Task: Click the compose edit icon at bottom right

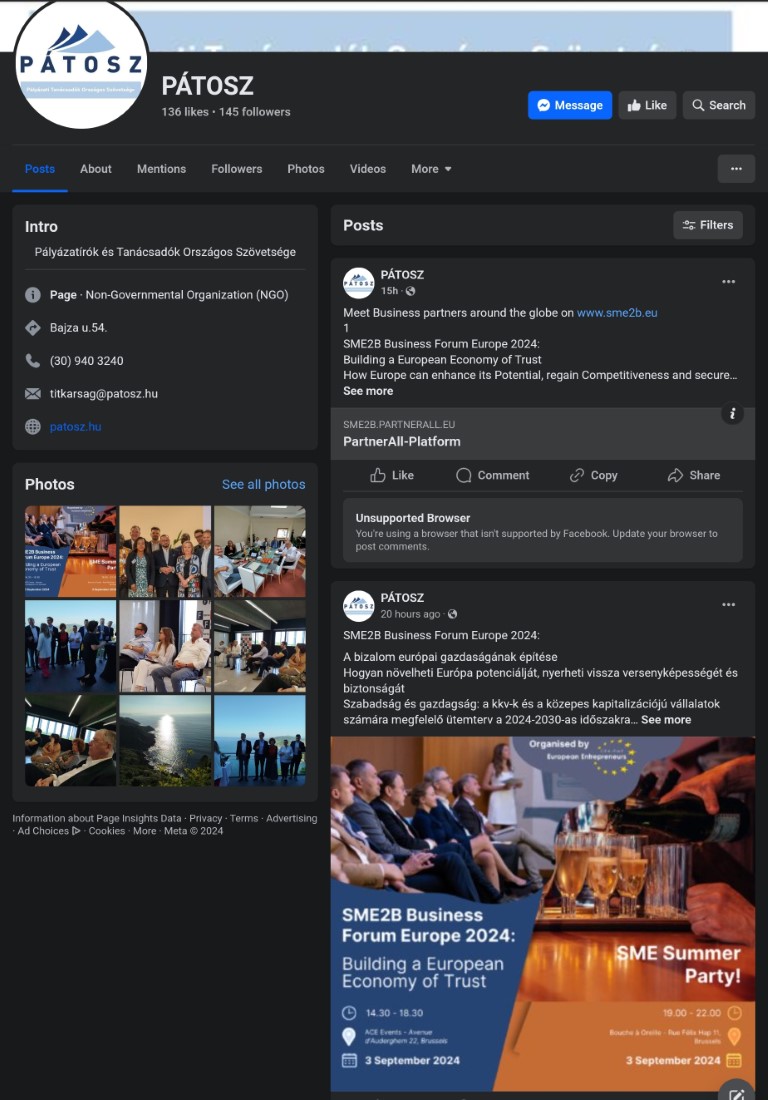Action: pos(736,1094)
